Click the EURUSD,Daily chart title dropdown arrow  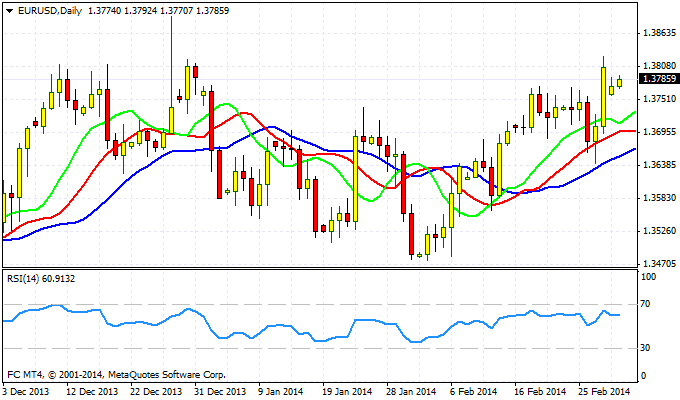coord(10,11)
